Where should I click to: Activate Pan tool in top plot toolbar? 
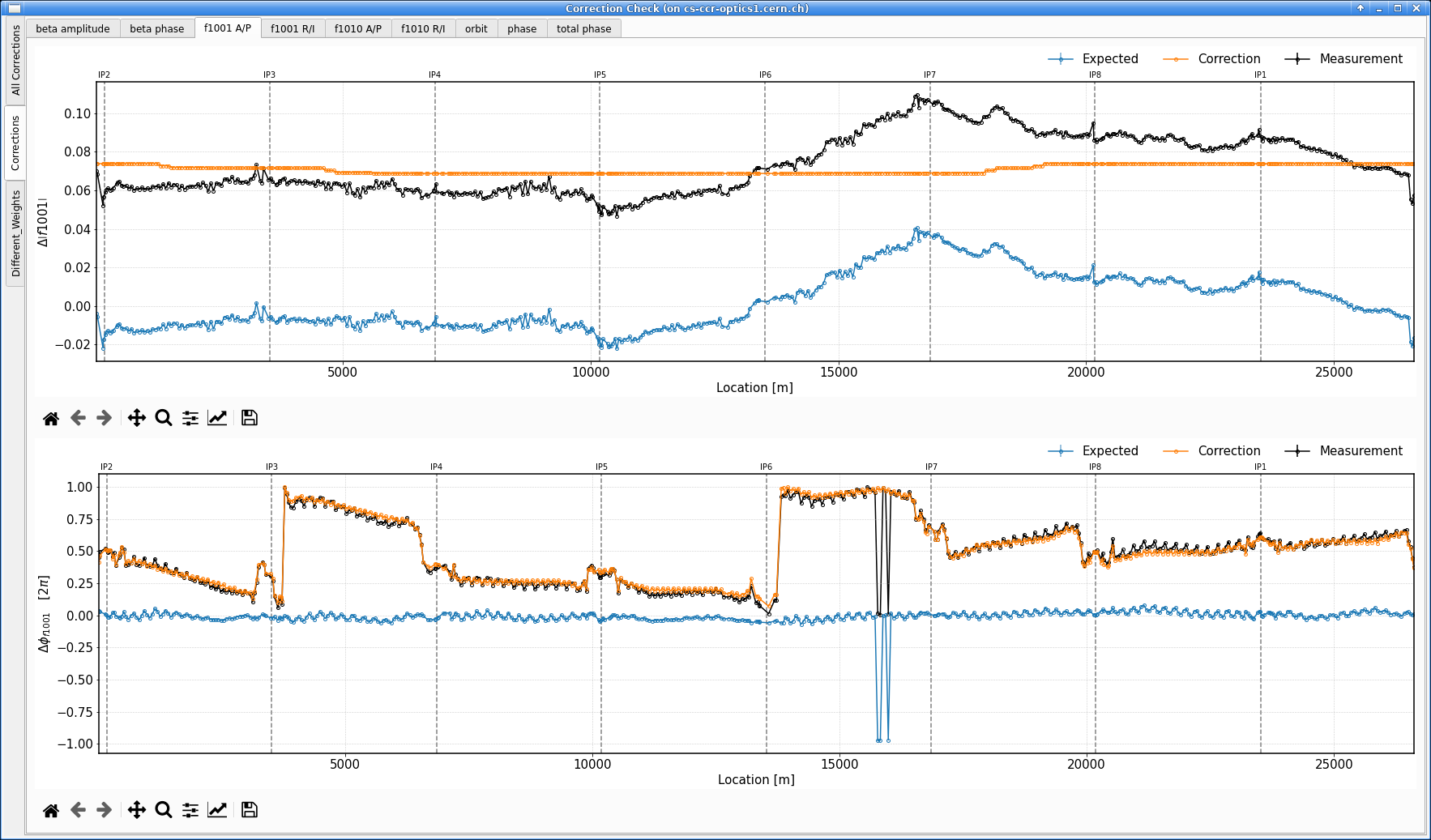click(x=137, y=418)
